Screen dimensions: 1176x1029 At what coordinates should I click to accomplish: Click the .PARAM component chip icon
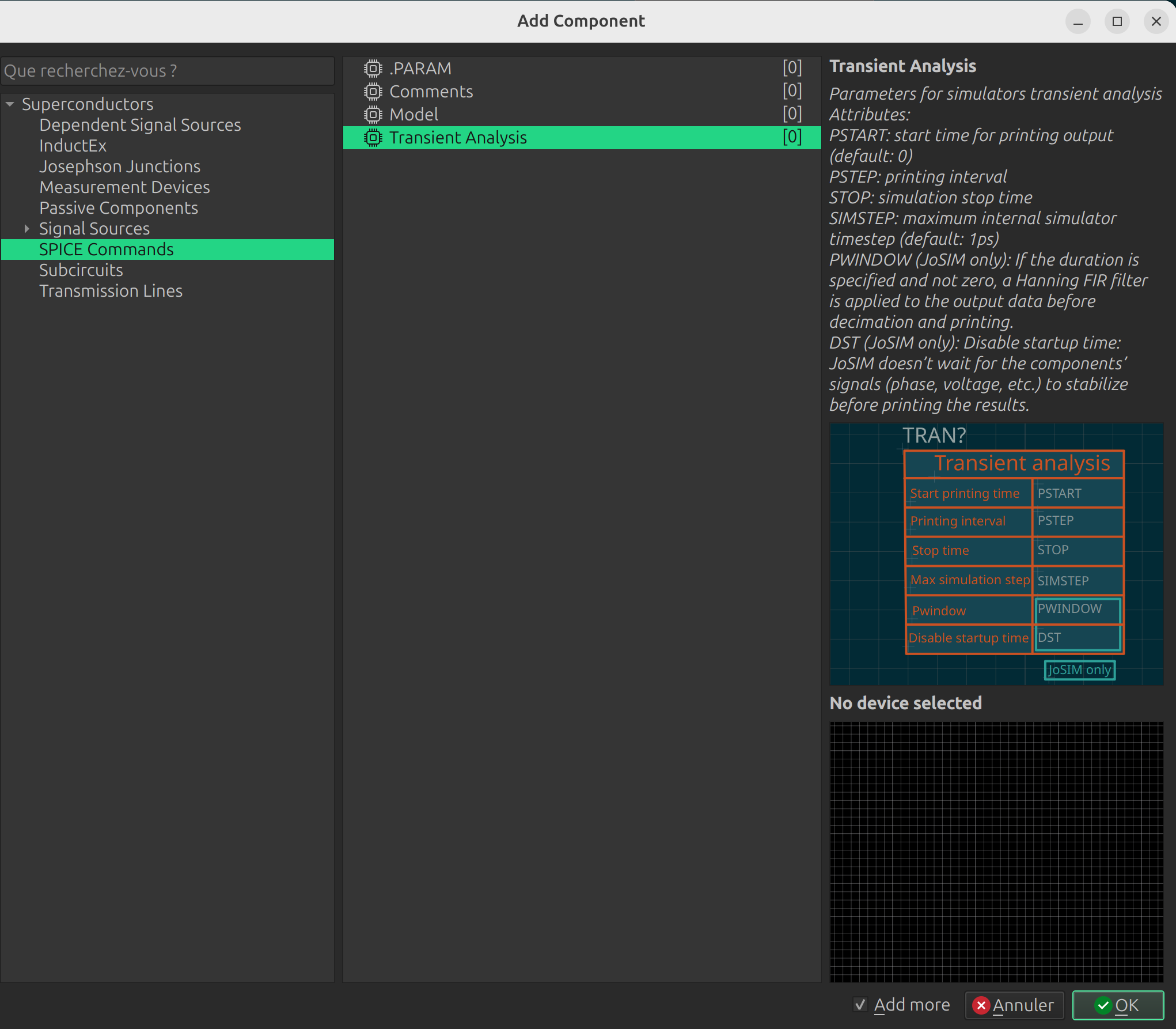(x=373, y=69)
